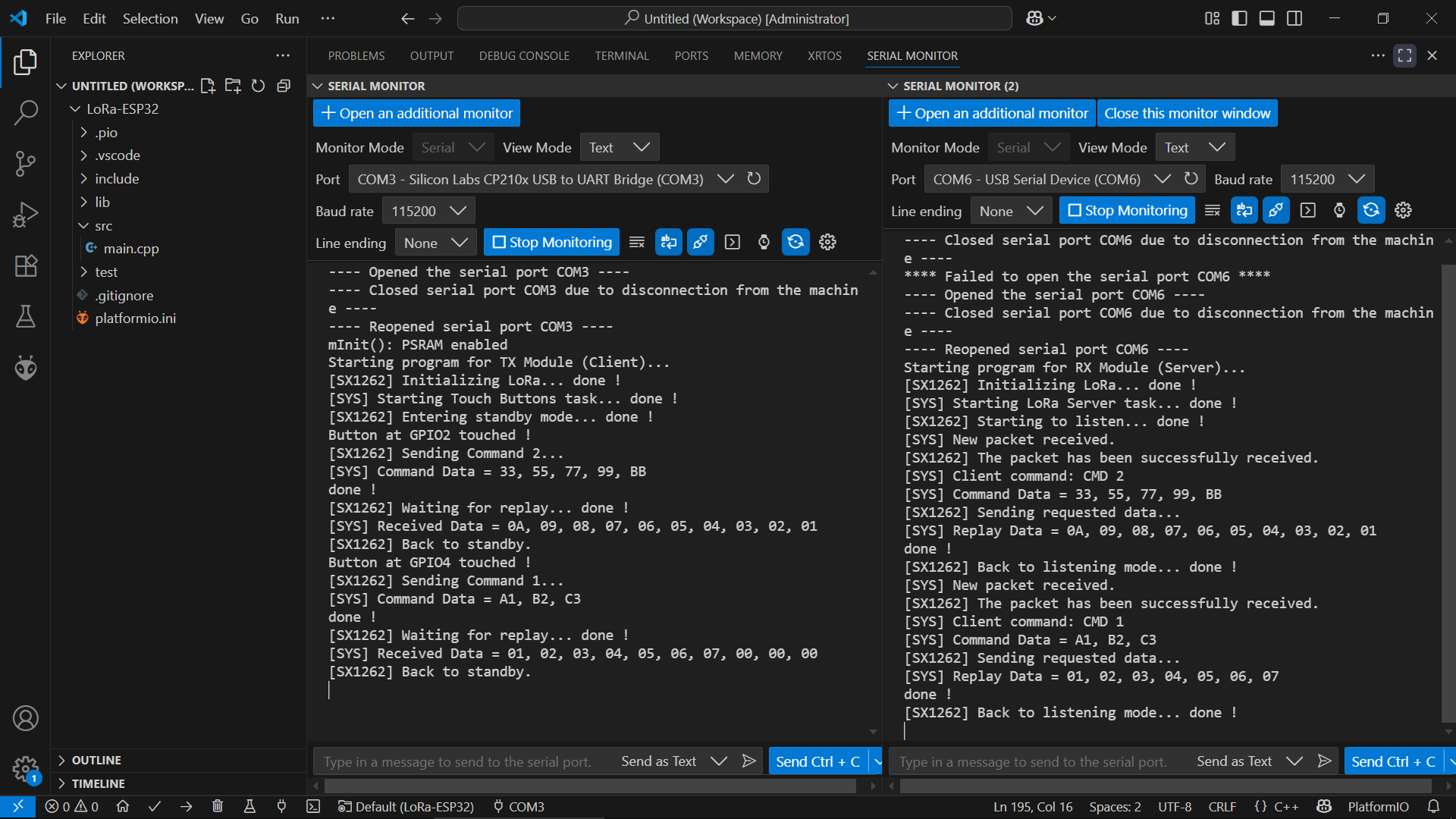Open the Extensions view icon
Image resolution: width=1456 pixels, height=819 pixels.
tap(25, 266)
